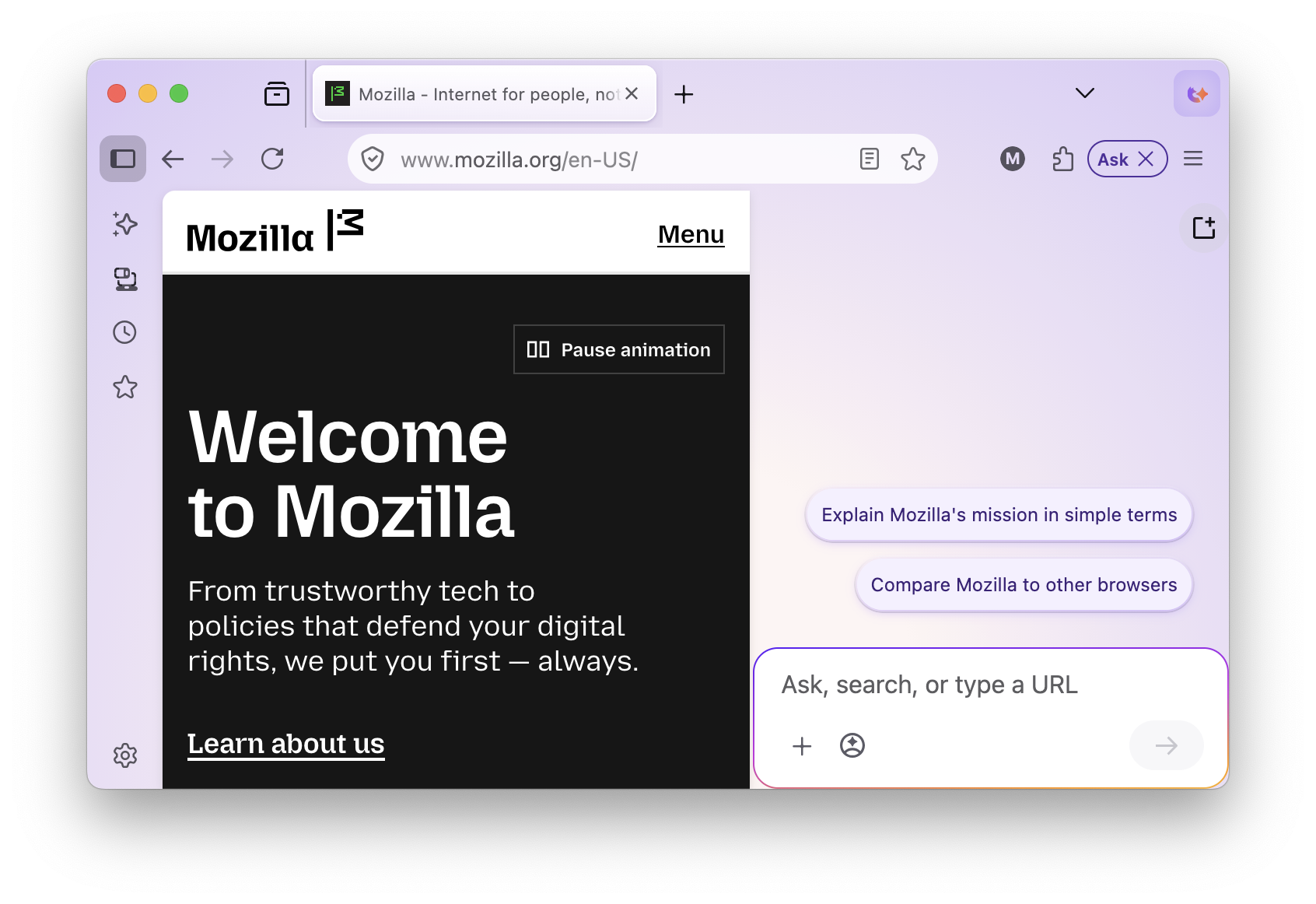This screenshot has height=904, width=1316.
Task: Open the tab list dropdown chevron
Action: 1083,93
